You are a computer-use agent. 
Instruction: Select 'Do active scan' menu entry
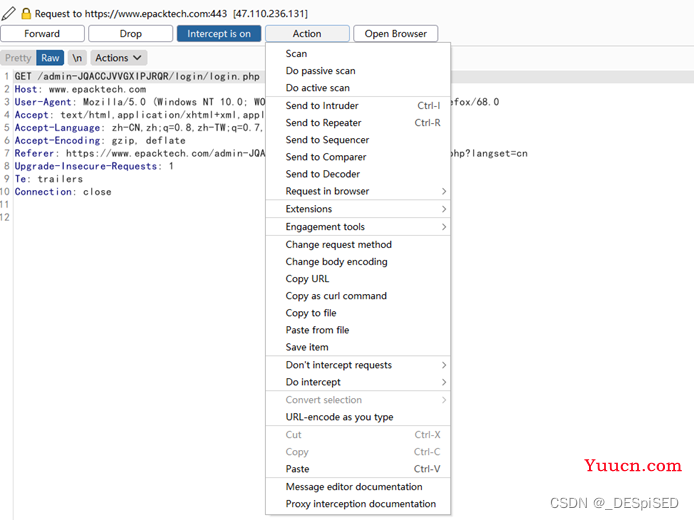[x=358, y=88]
